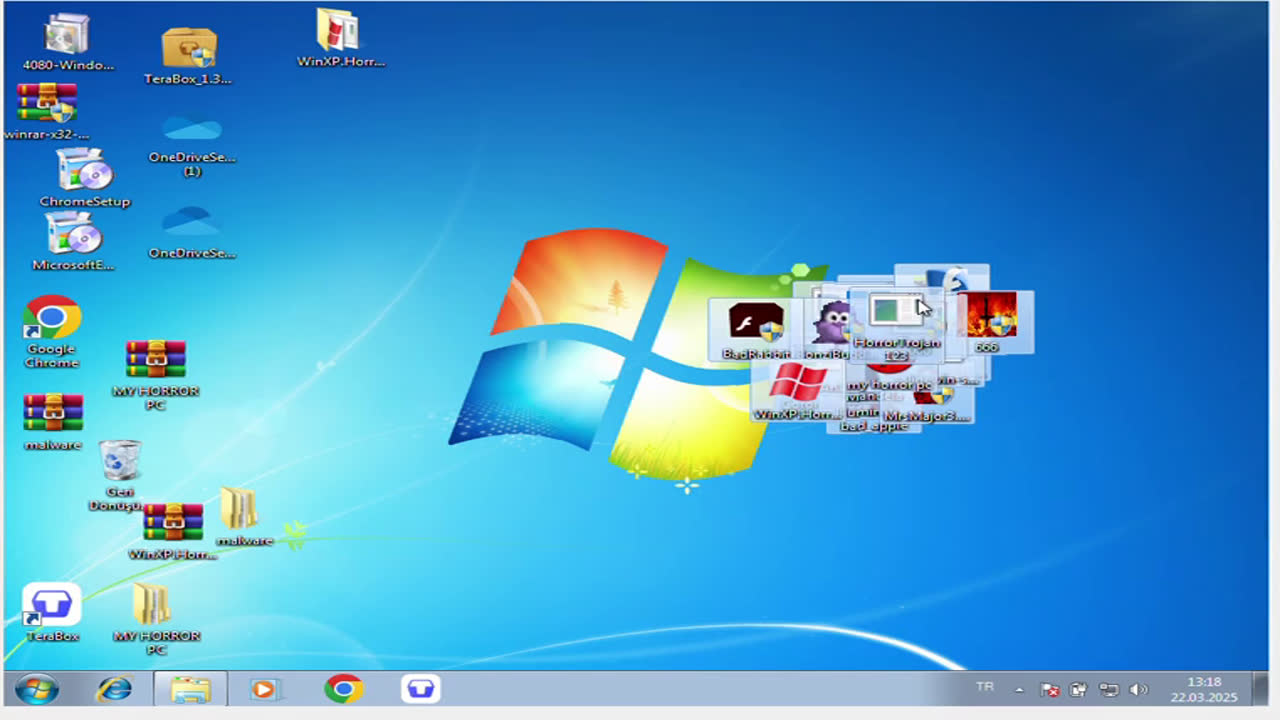This screenshot has height=720, width=1280.
Task: Select the WinXP.Horror folder at the desktop top
Action: [x=339, y=30]
